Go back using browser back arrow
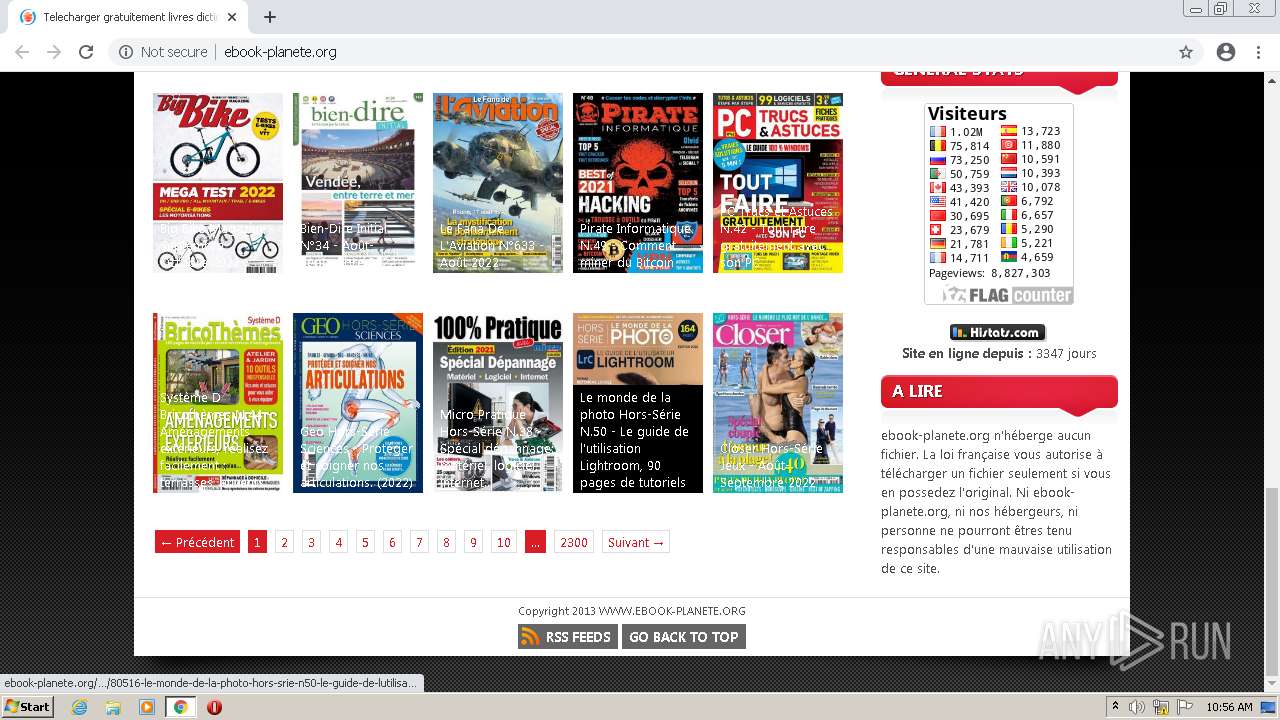 click(x=22, y=52)
